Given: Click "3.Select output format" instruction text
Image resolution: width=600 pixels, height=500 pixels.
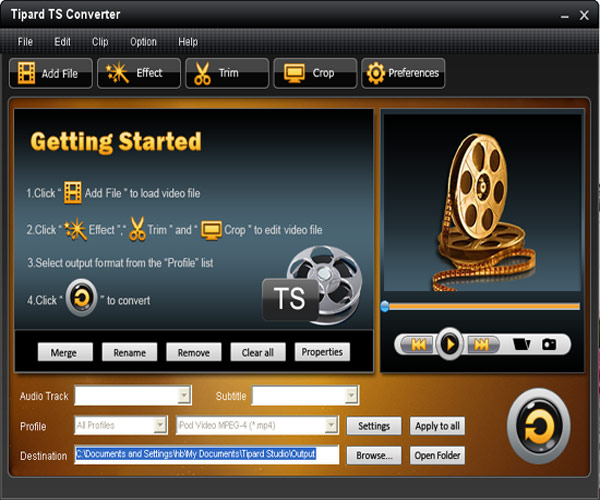Looking at the screenshot, I should coord(120,263).
